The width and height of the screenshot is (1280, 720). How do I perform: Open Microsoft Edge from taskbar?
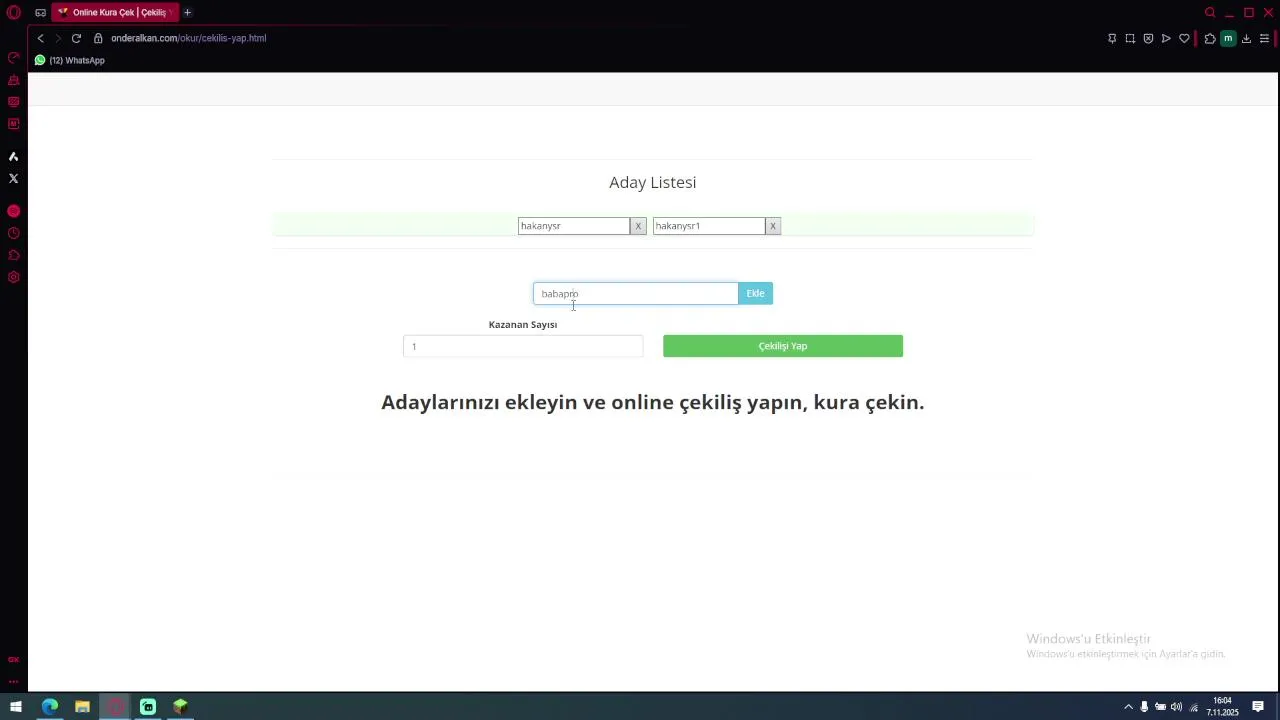pyautogui.click(x=50, y=706)
